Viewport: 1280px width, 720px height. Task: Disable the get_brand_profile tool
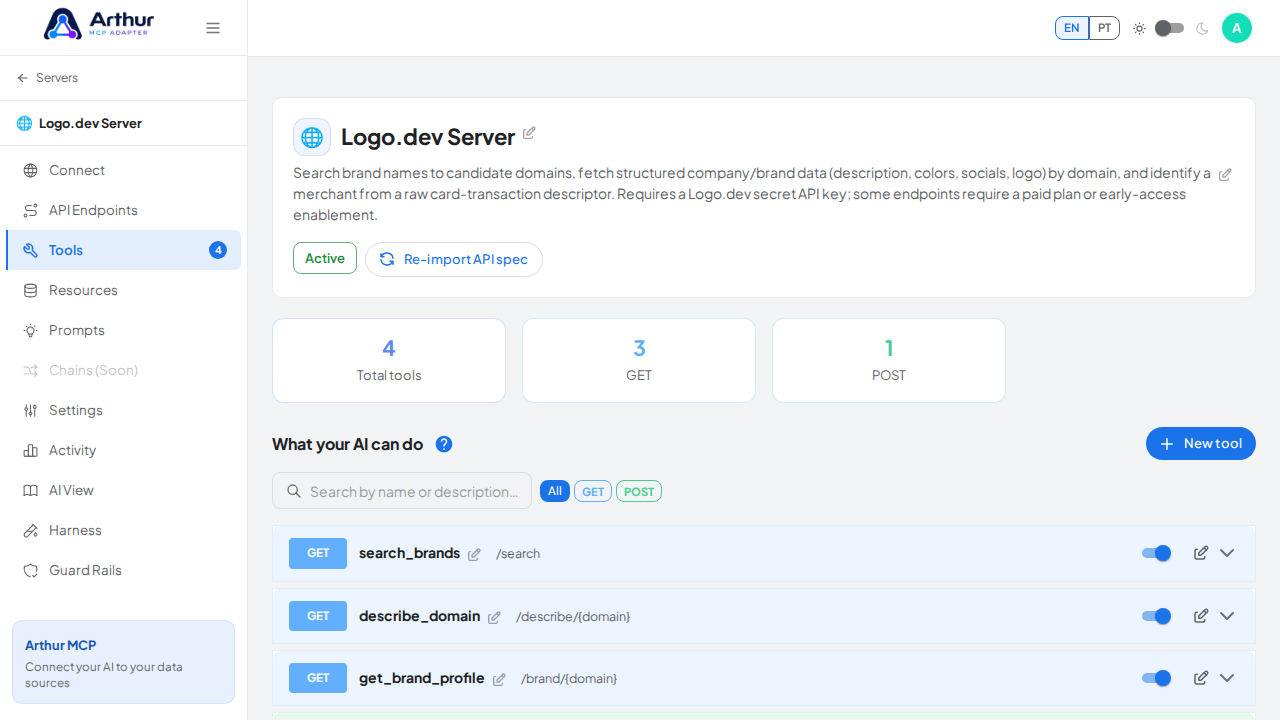point(1157,678)
